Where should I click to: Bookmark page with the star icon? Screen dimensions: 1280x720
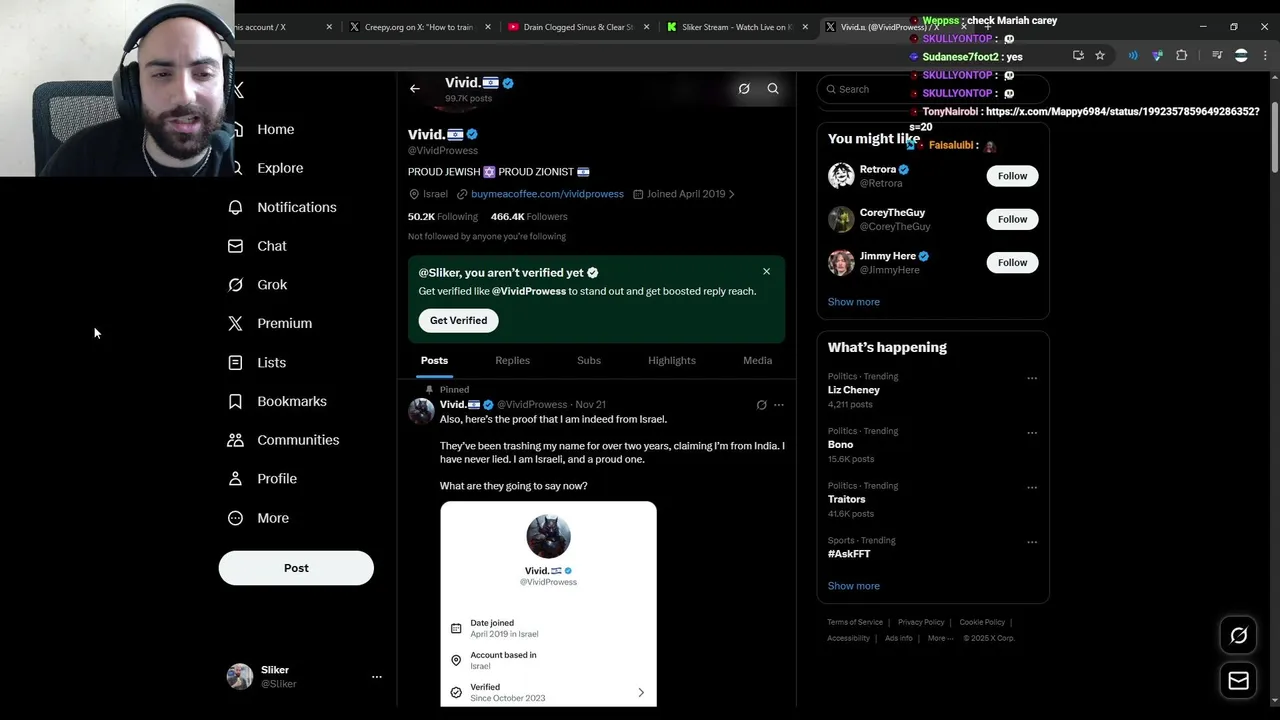(1100, 56)
